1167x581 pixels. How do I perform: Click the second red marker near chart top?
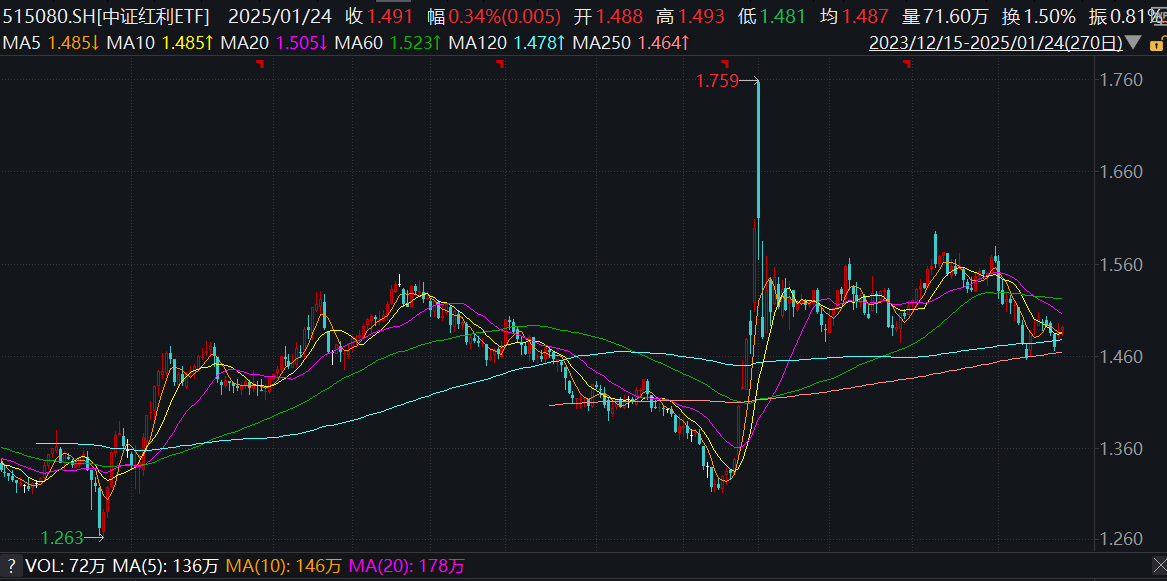coord(500,64)
